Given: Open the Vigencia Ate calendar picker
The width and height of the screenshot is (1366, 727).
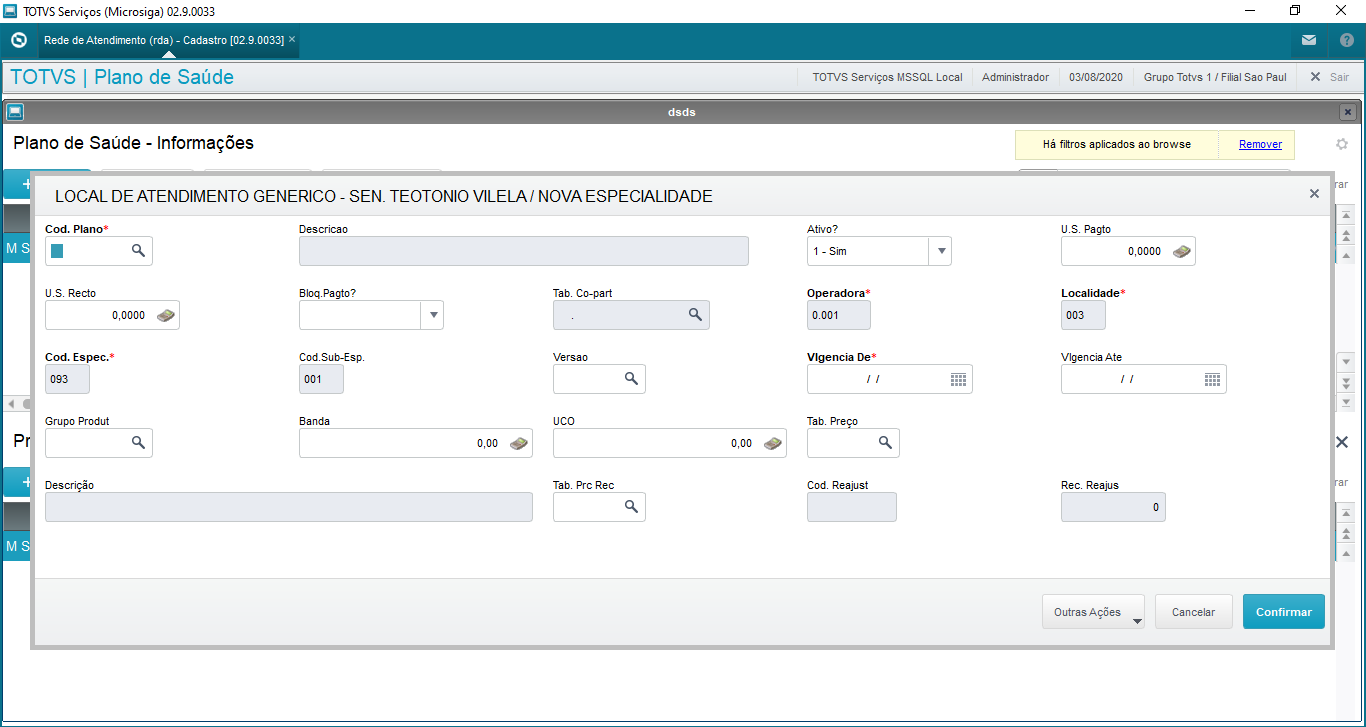Looking at the screenshot, I should [x=1212, y=379].
